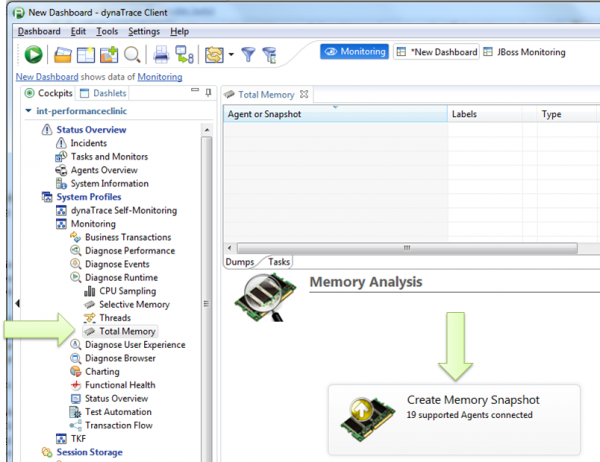Screen dimensions: 600x462
Task: Open the Tools menu
Action: [107, 31]
